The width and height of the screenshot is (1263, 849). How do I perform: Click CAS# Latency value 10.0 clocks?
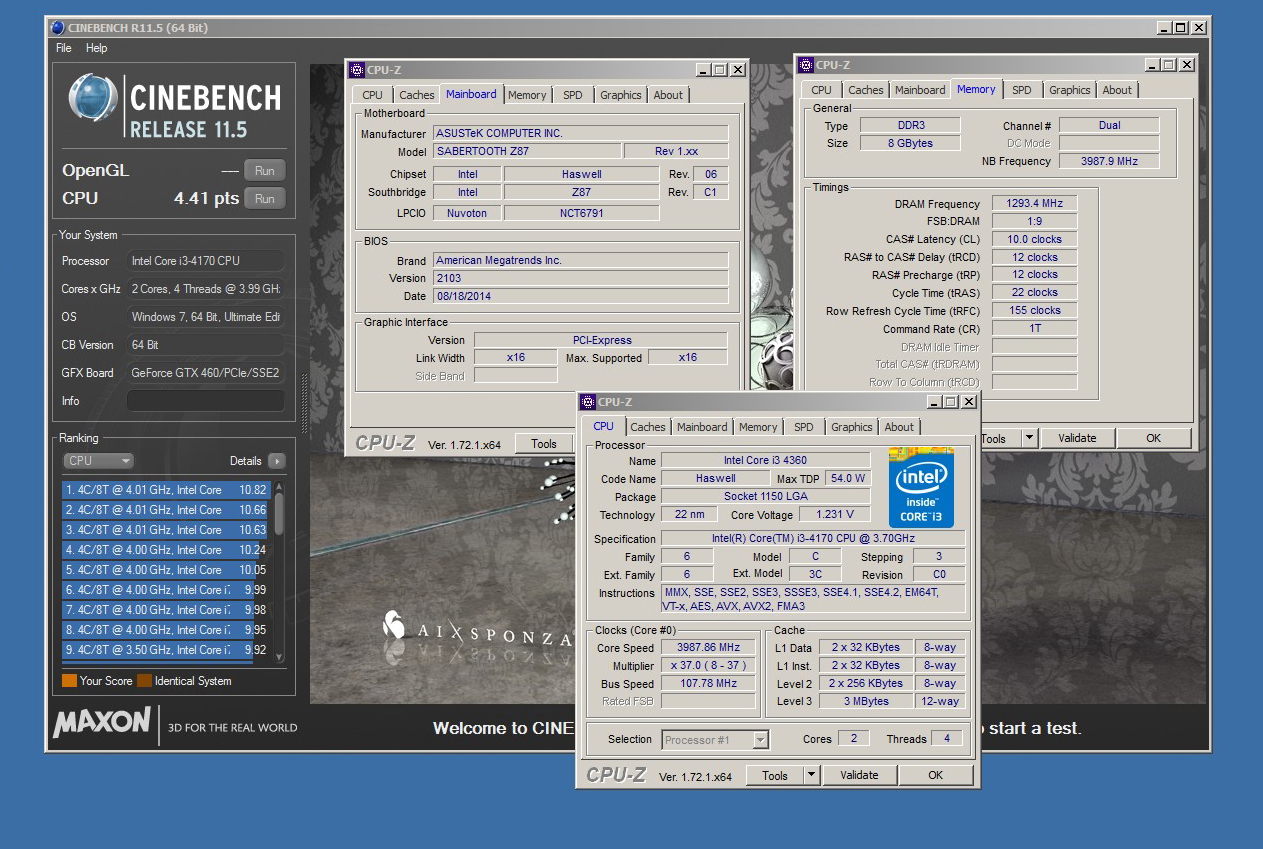click(x=1034, y=239)
